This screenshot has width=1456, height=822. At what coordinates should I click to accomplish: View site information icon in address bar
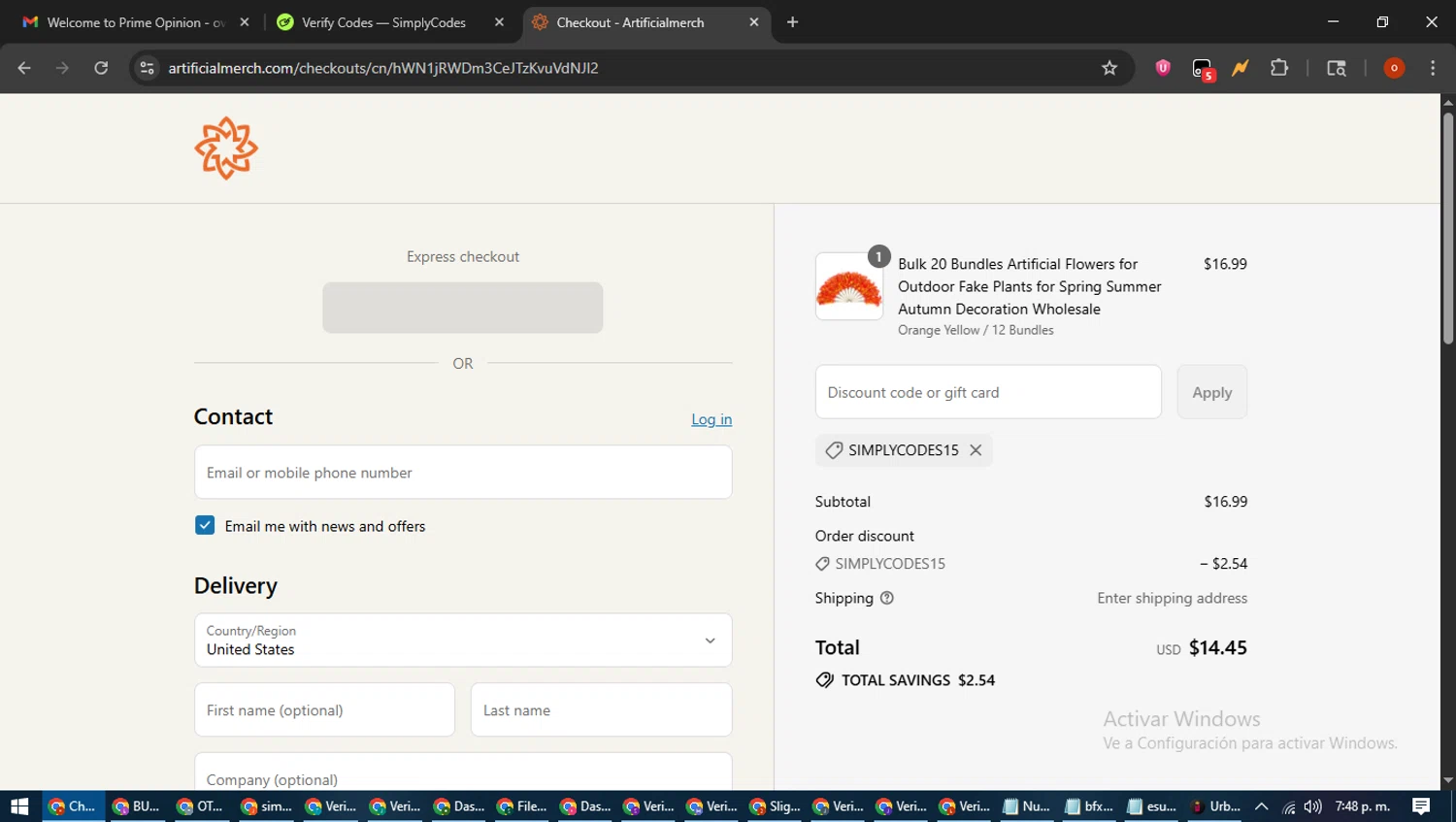pos(147,68)
